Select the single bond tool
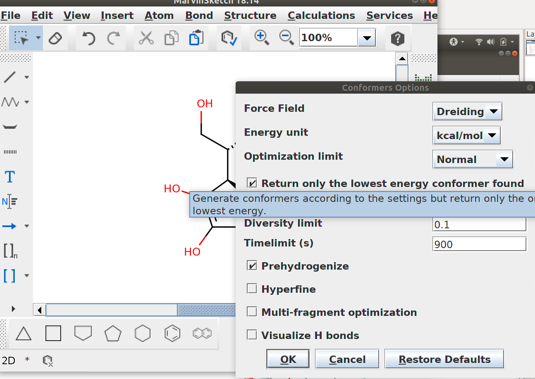 click(10, 77)
